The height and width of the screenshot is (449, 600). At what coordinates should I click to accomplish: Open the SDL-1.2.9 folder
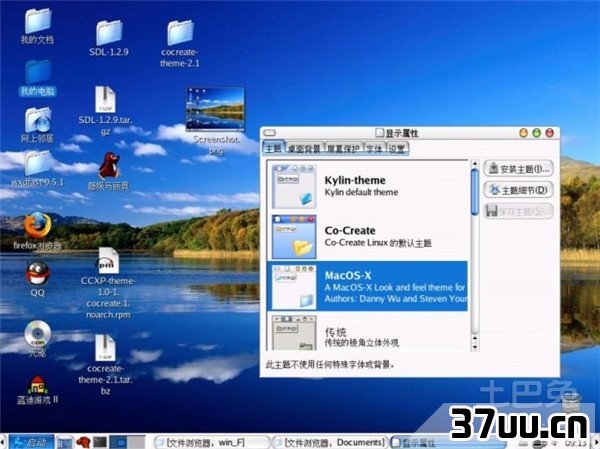pos(106,33)
